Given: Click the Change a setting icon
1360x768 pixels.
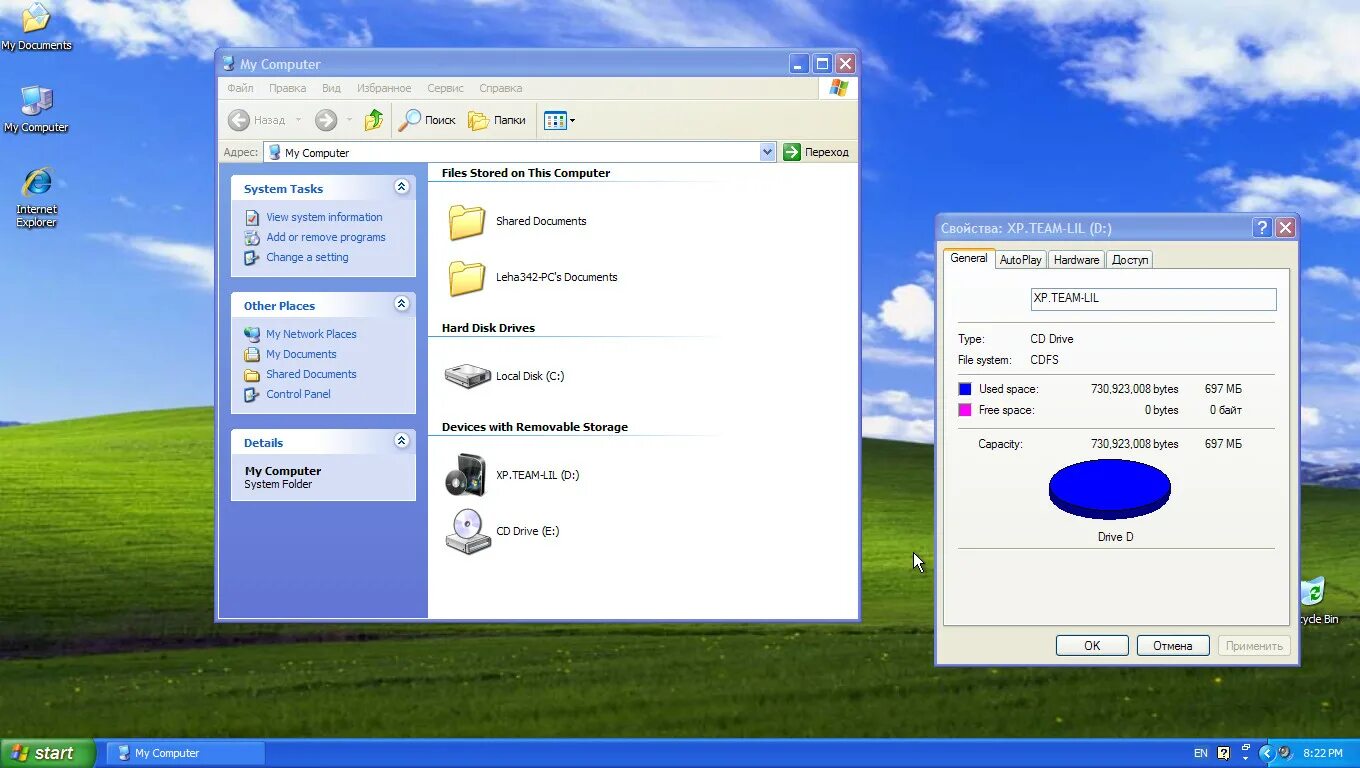Looking at the screenshot, I should [x=252, y=257].
